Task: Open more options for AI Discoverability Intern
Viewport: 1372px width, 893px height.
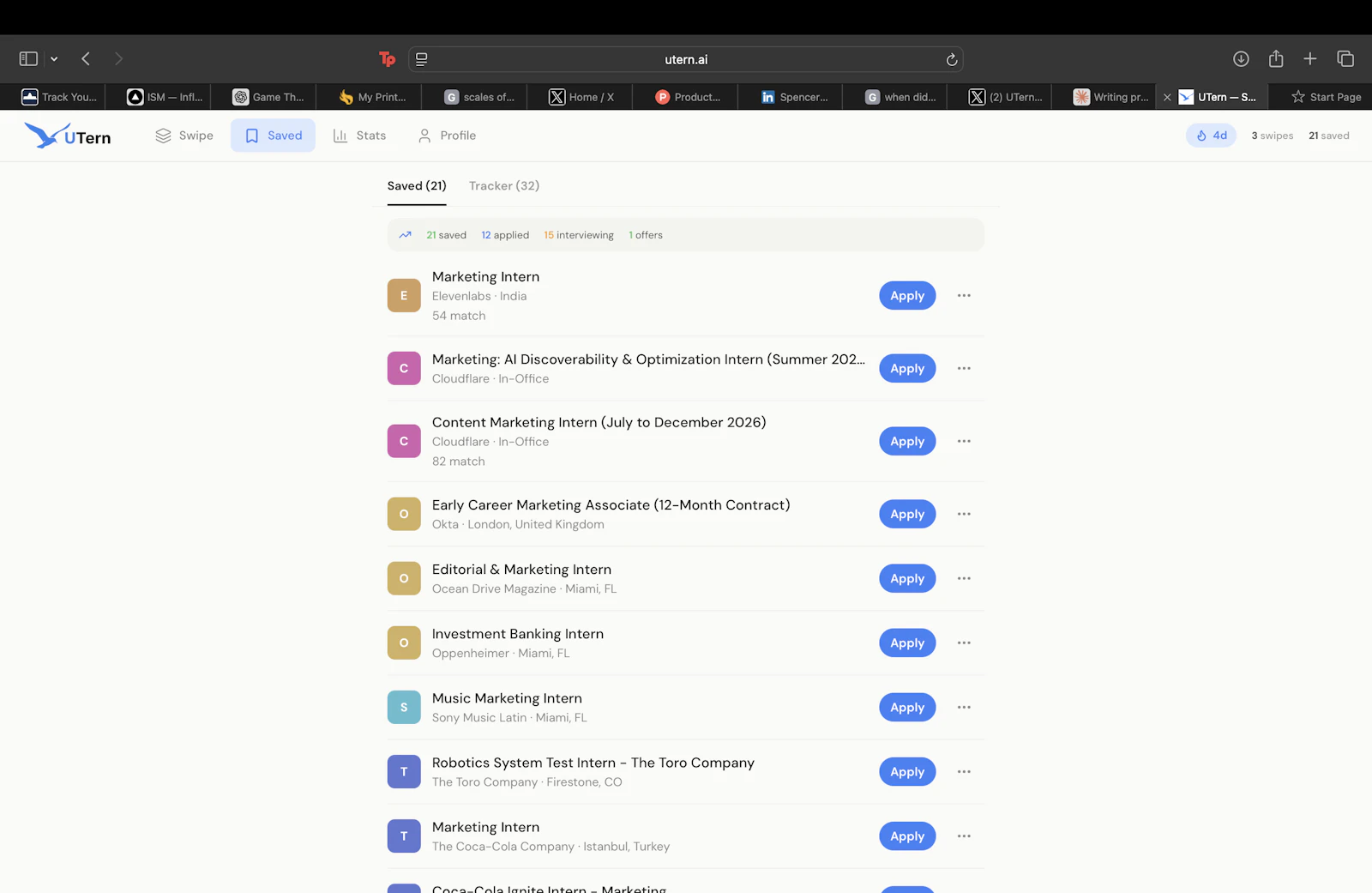Action: pyautogui.click(x=964, y=369)
